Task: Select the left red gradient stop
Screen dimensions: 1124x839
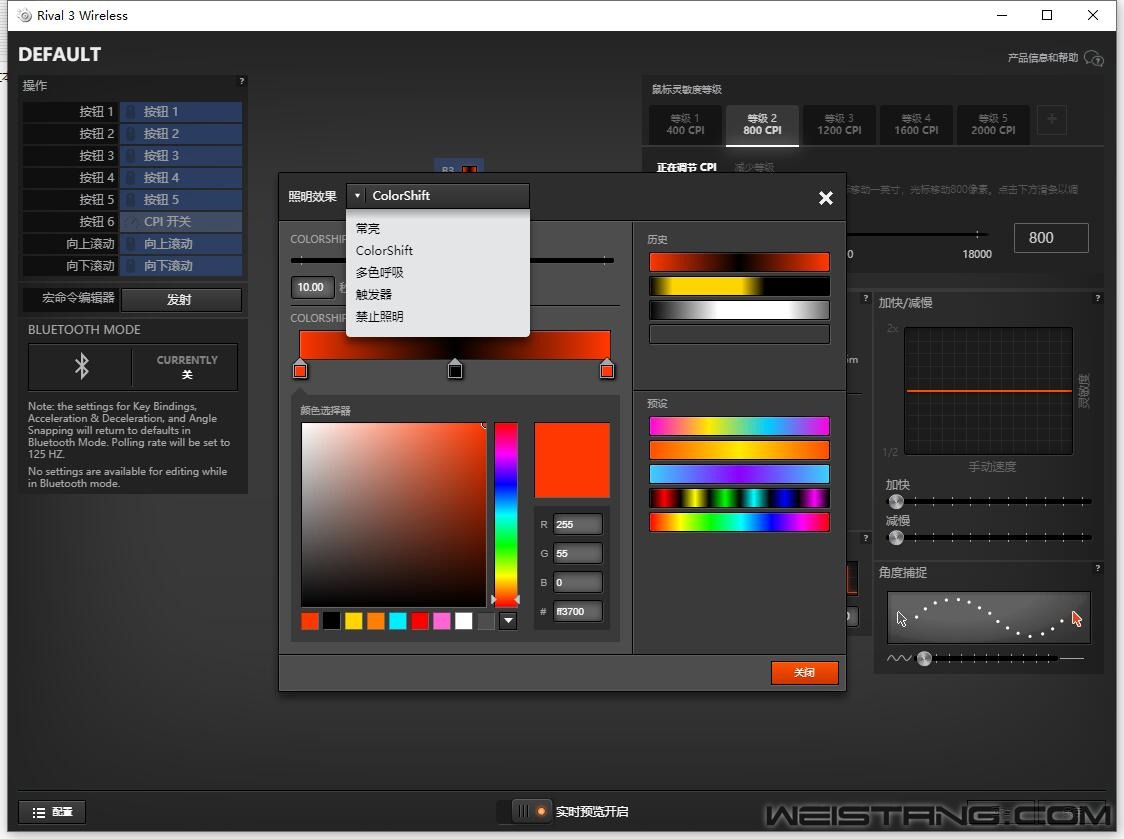Action: [300, 370]
